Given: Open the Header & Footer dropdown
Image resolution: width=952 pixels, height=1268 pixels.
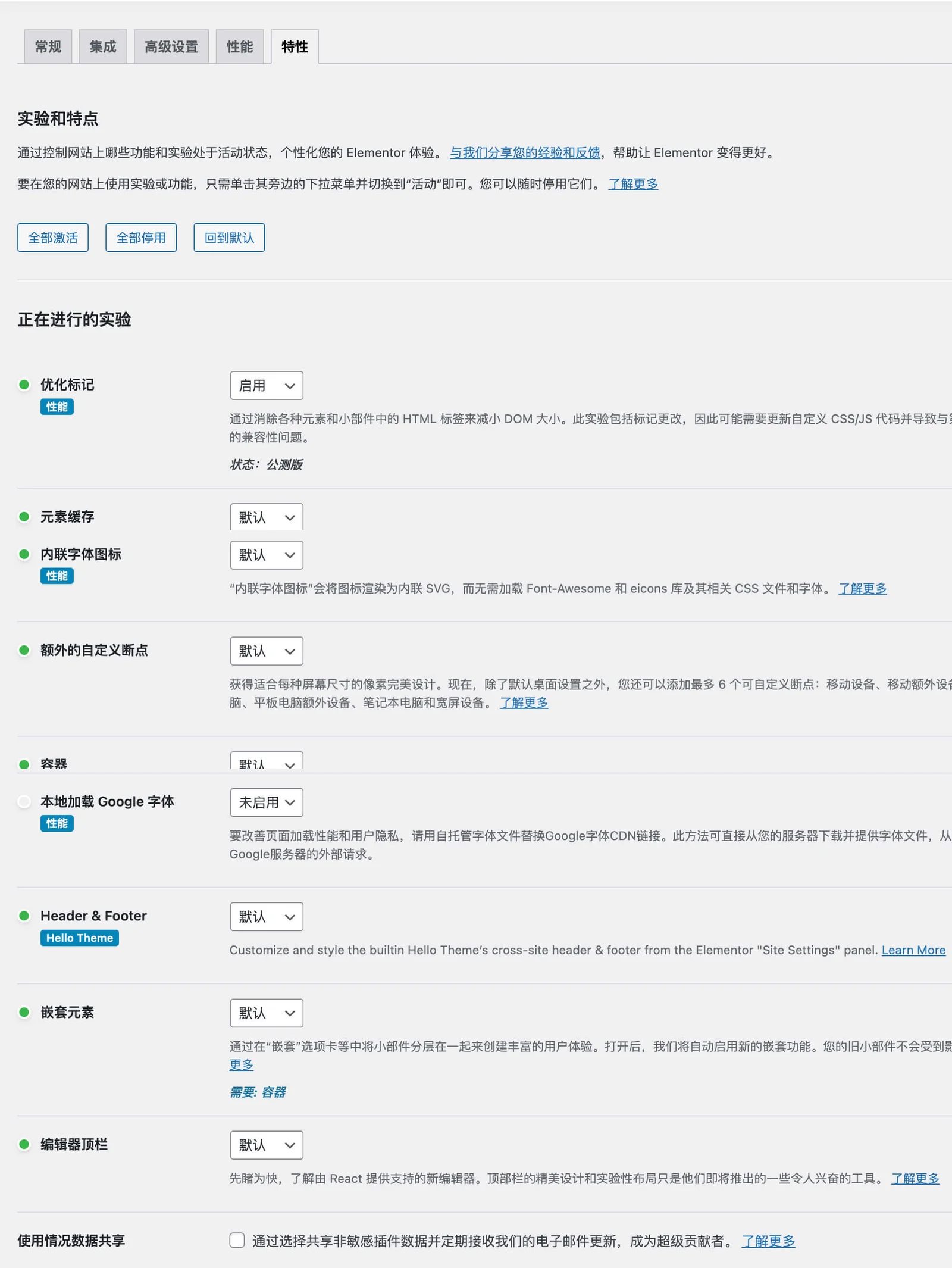Looking at the screenshot, I should [x=265, y=917].
